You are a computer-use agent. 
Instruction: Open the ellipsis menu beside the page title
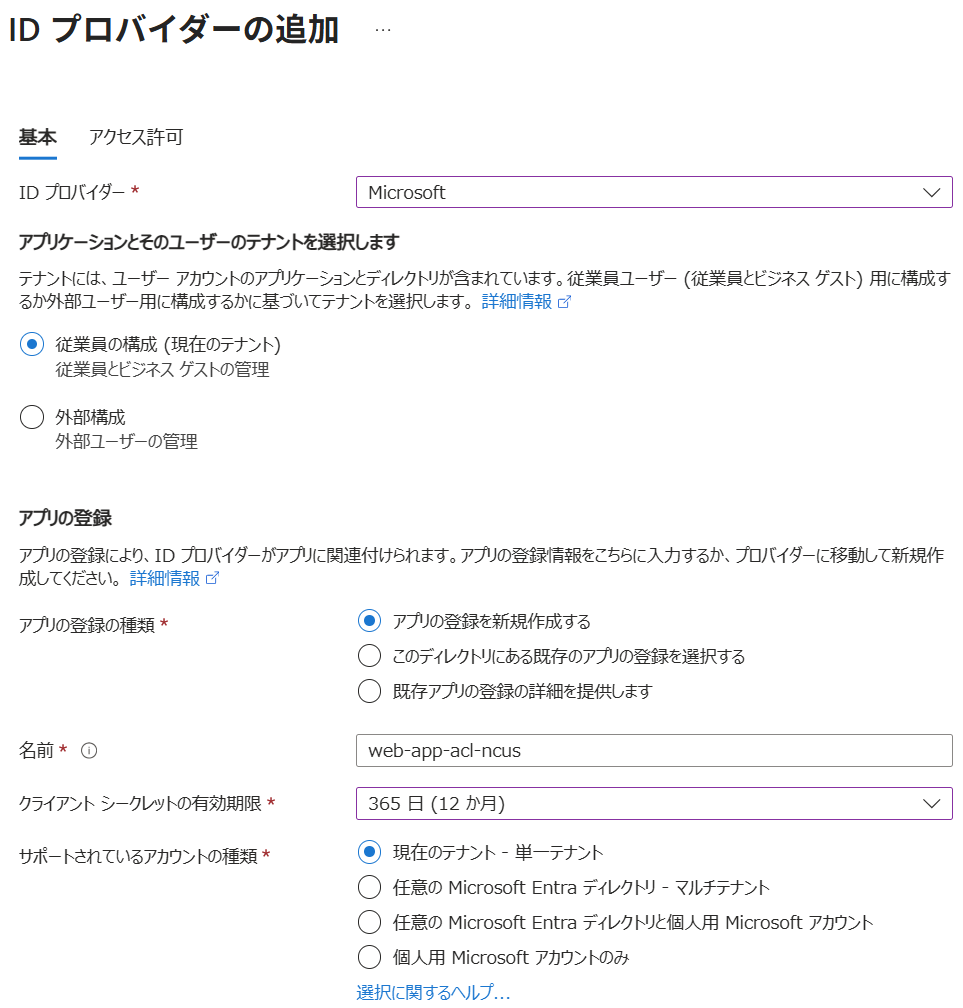[x=382, y=30]
